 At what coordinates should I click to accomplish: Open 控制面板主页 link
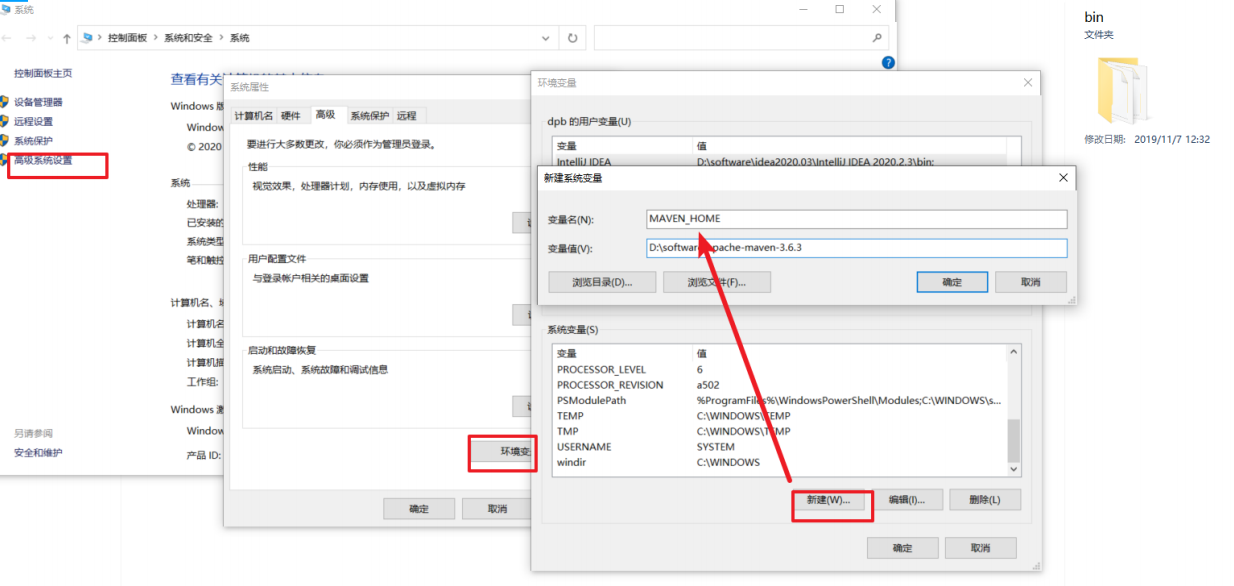pos(43,74)
